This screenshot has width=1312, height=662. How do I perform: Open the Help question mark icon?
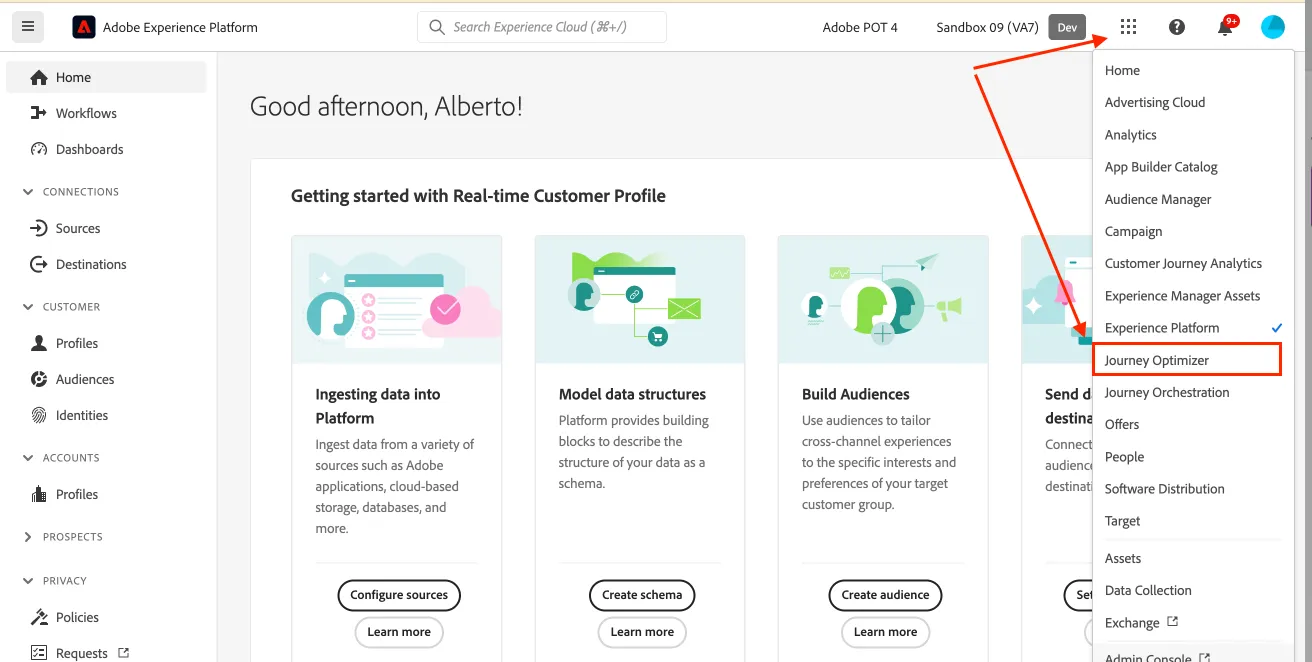click(x=1177, y=27)
